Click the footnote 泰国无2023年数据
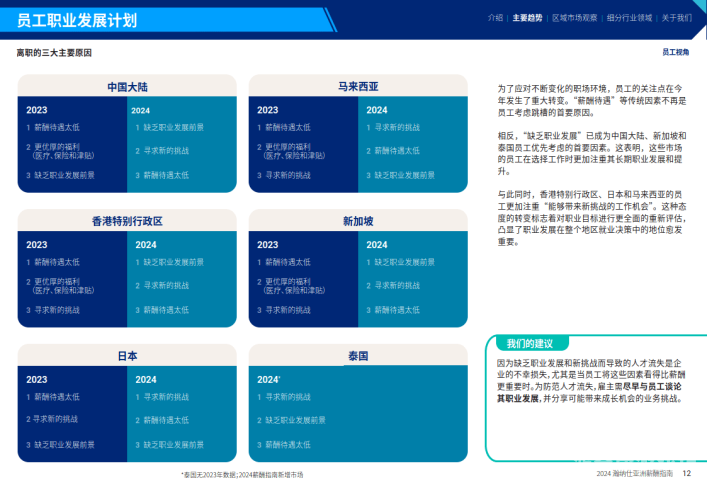This screenshot has width=707, height=500. [242, 475]
